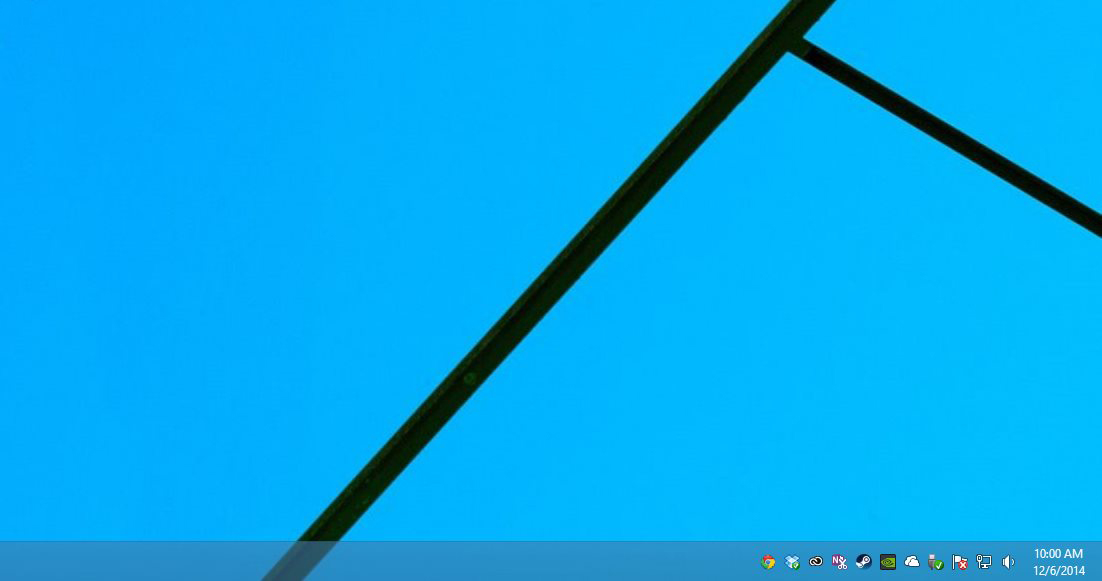
Task: Open the Chrome tray icon
Action: pos(767,561)
